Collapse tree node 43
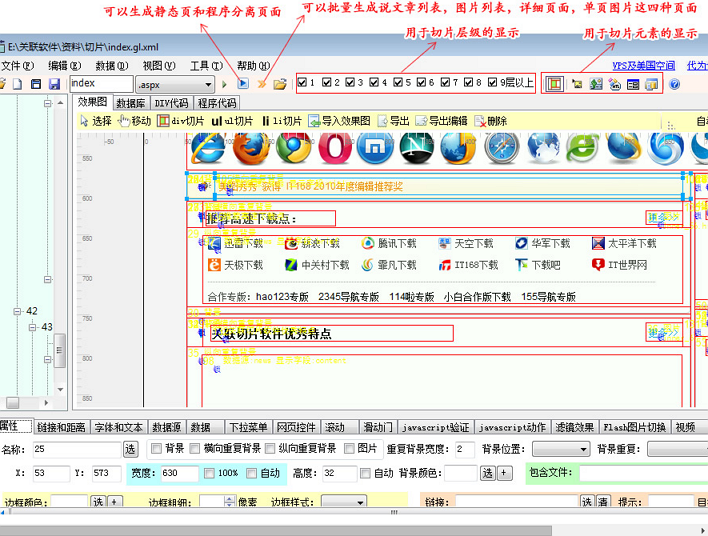The image size is (708, 536). pyautogui.click(x=33, y=327)
